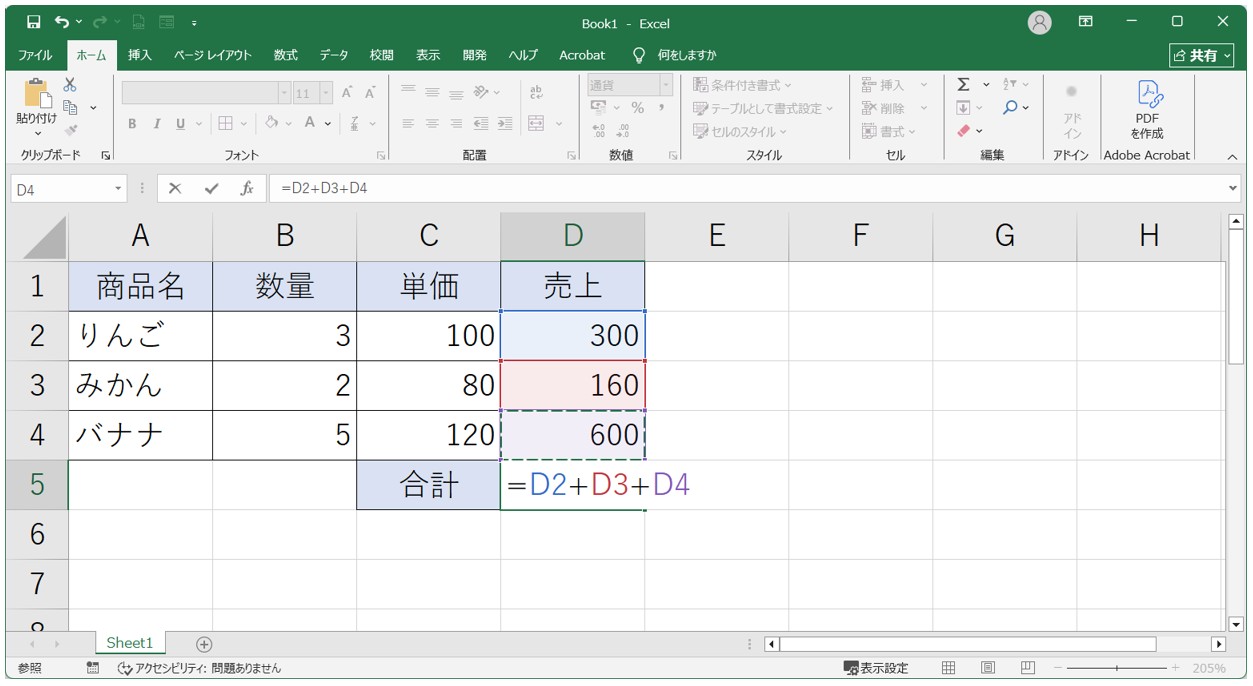Switch to Page Layout view in the status bar
The width and height of the screenshot is (1253, 686).
(x=988, y=668)
